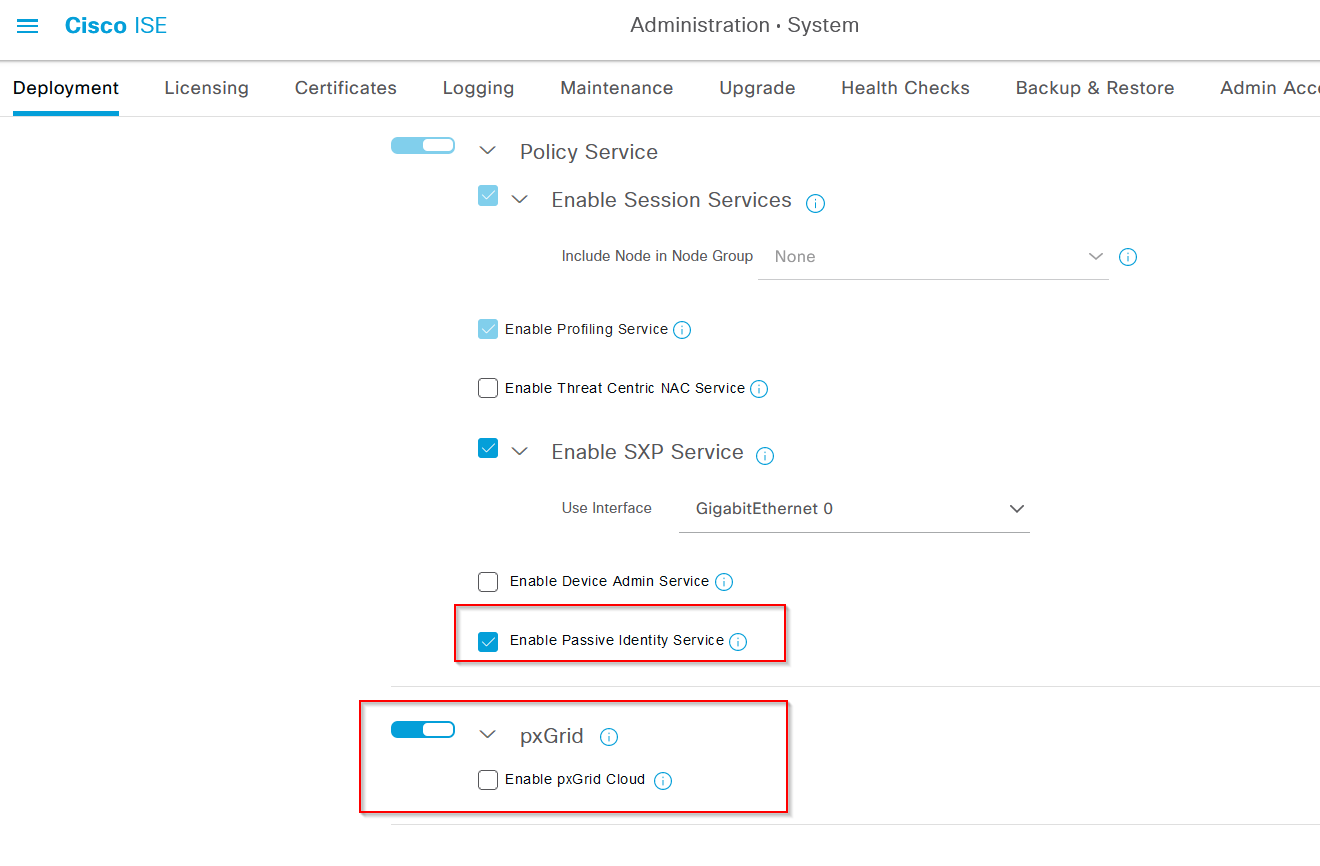Image resolution: width=1320 pixels, height=866 pixels.
Task: Show info for Threat Centric NAC Service
Action: click(759, 389)
